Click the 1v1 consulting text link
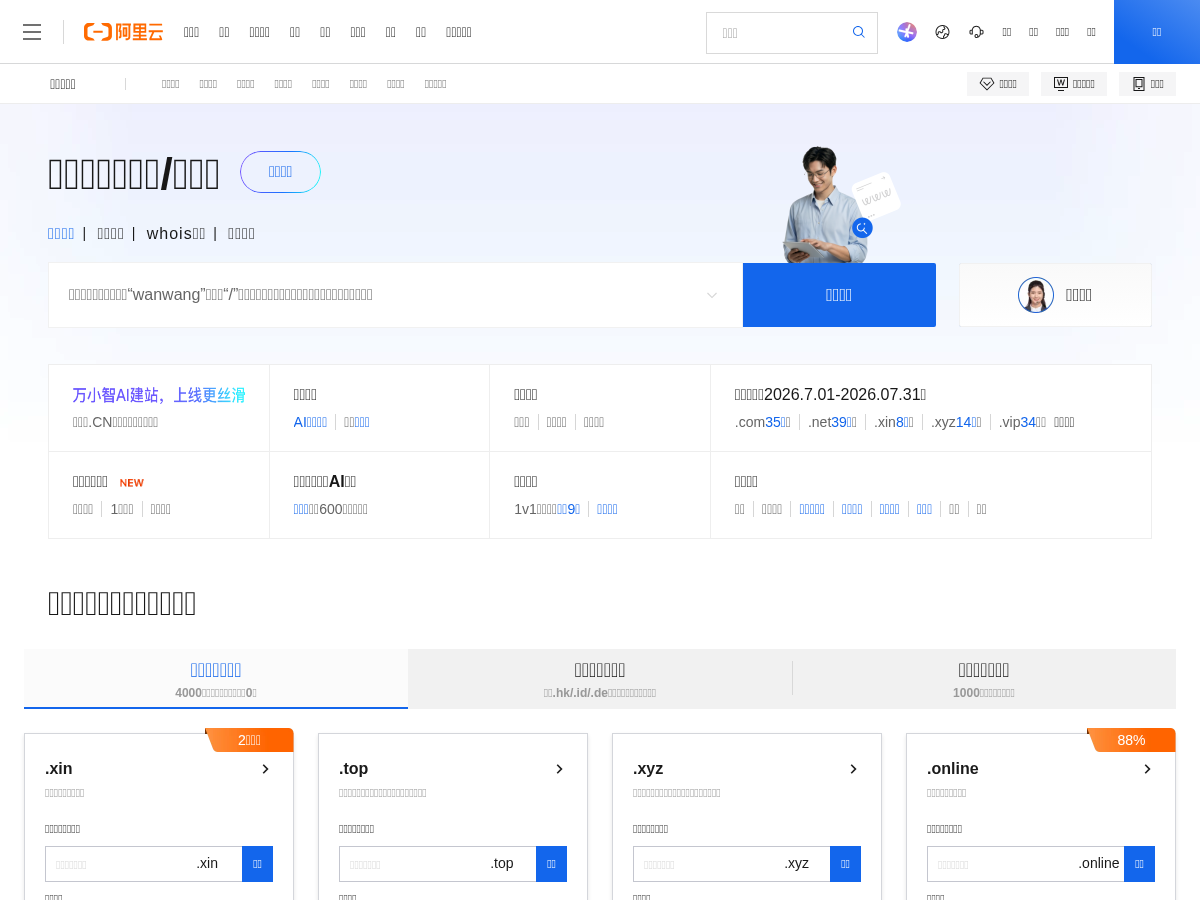The width and height of the screenshot is (1200, 900). click(547, 509)
